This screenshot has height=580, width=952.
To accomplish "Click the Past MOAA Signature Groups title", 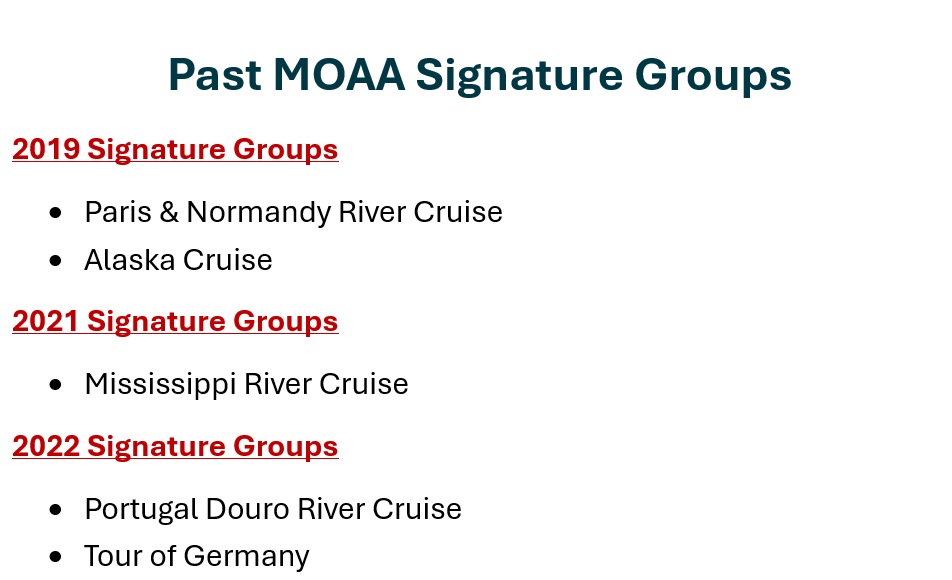I will click(479, 76).
